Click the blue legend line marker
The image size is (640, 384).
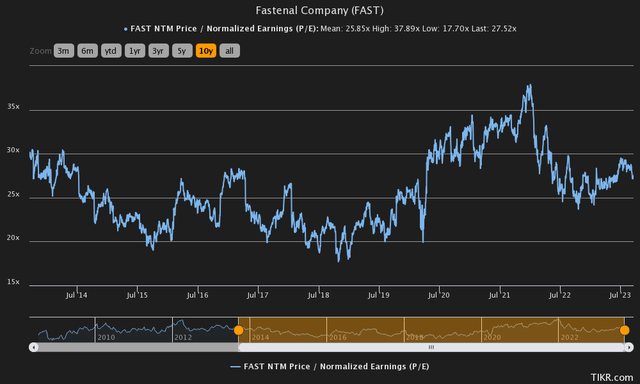[x=236, y=367]
